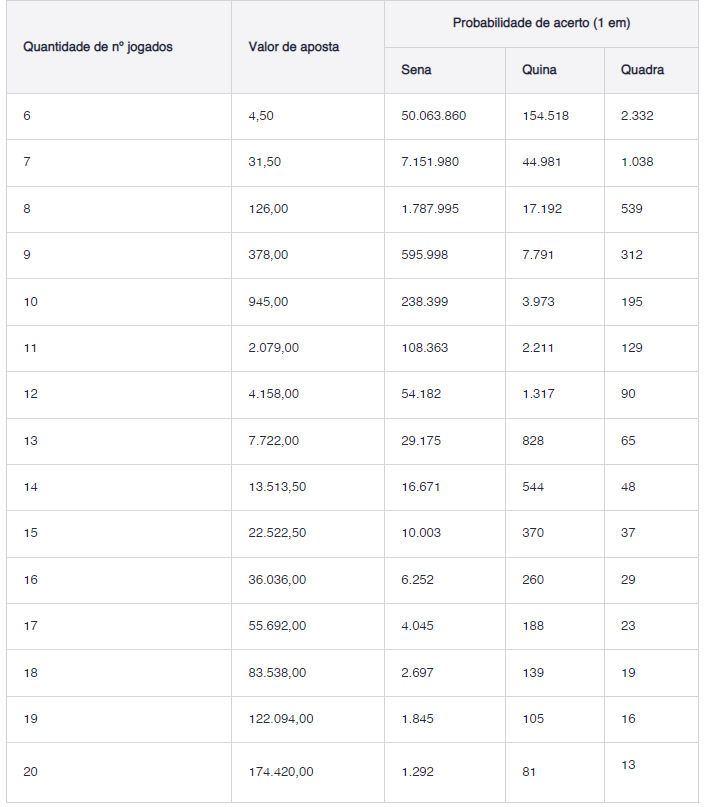Select the 945,00 bet value cell
The width and height of the screenshot is (707, 807).
268,302
